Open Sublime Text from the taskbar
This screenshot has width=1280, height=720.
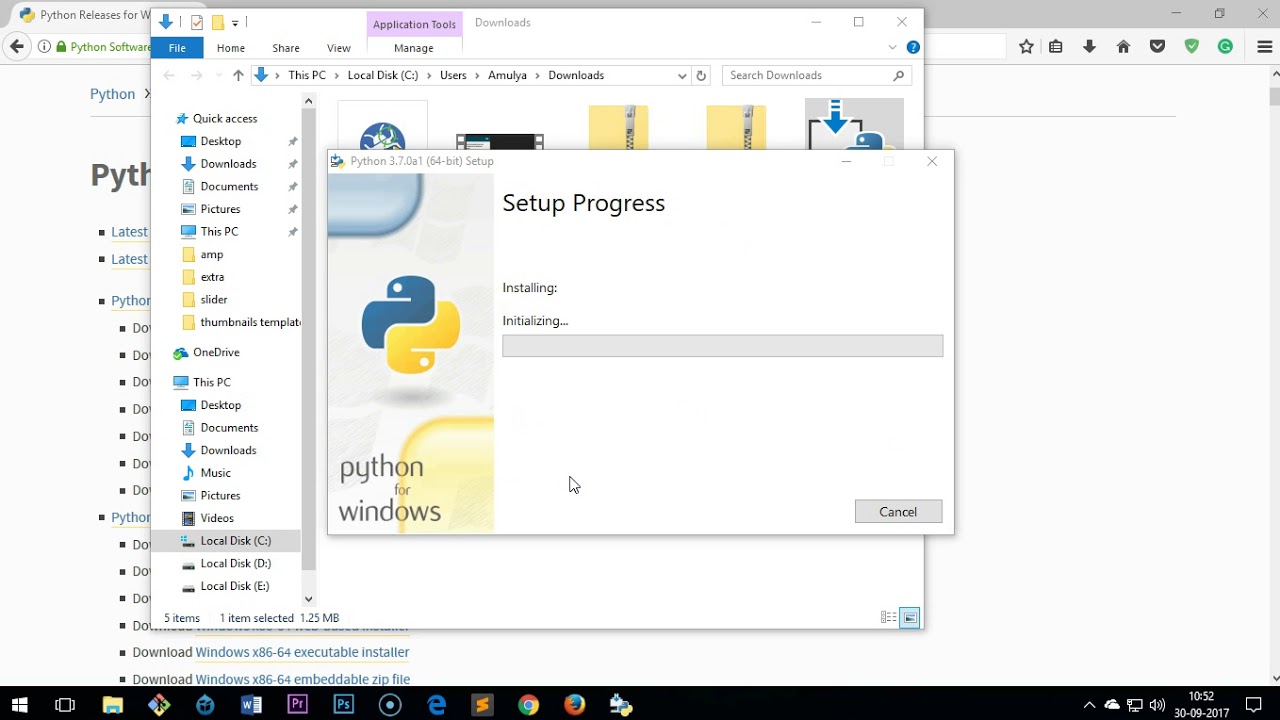(482, 705)
